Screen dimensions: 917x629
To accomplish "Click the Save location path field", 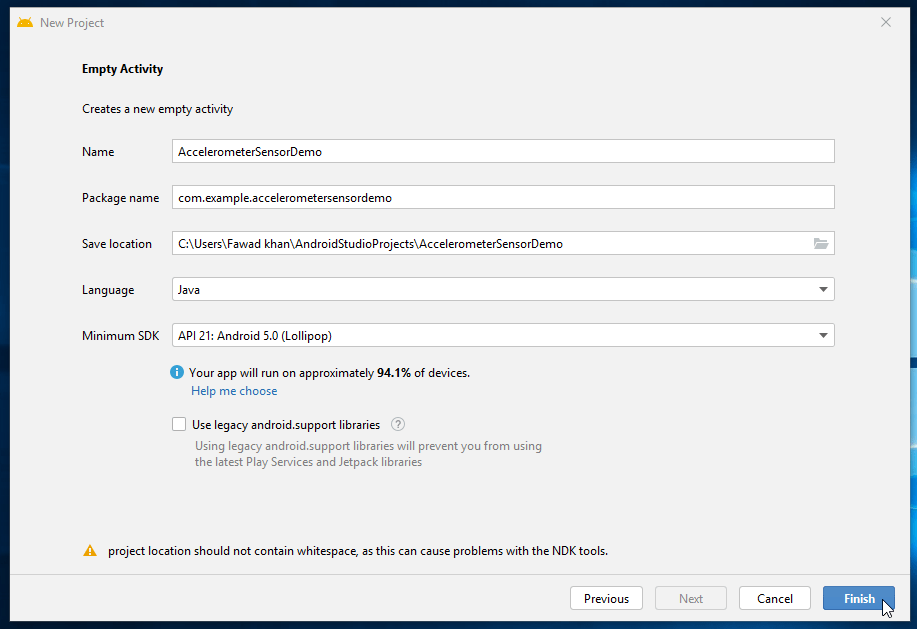I will tap(490, 243).
